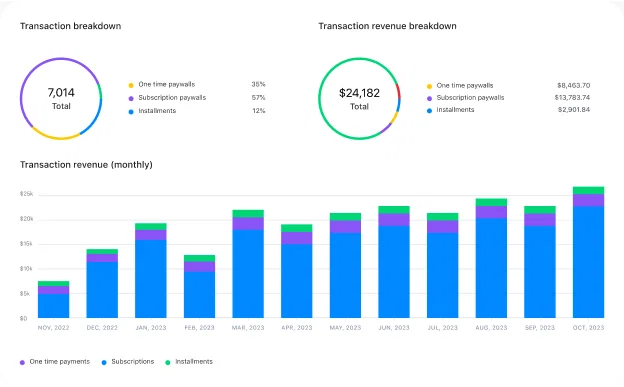Click the '$25k' y-axis label

(x=26, y=194)
